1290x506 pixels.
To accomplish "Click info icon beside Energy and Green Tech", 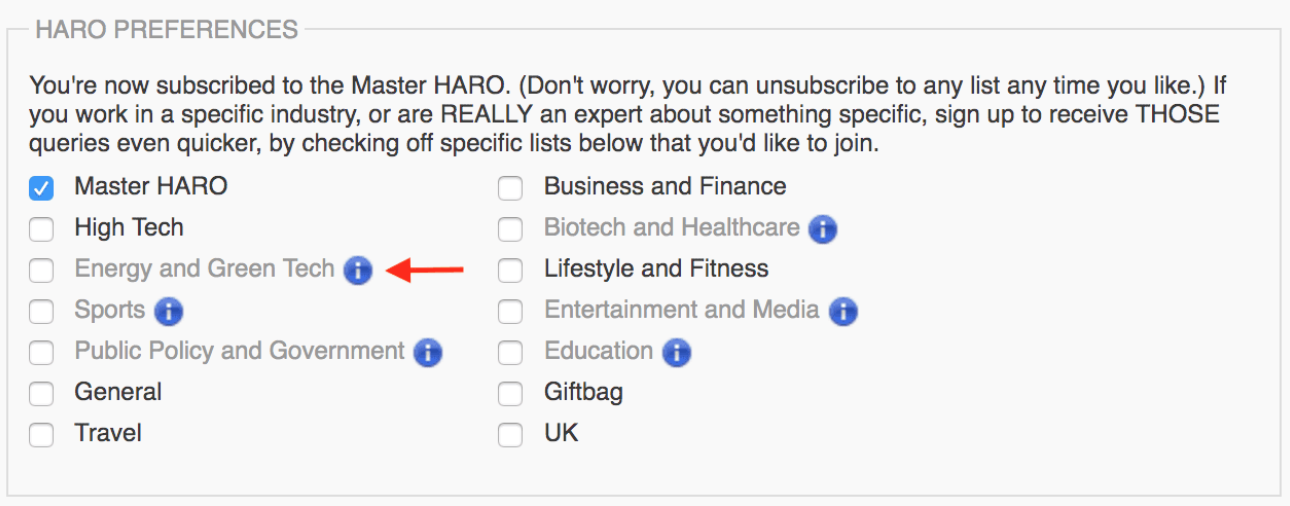I will 357,270.
